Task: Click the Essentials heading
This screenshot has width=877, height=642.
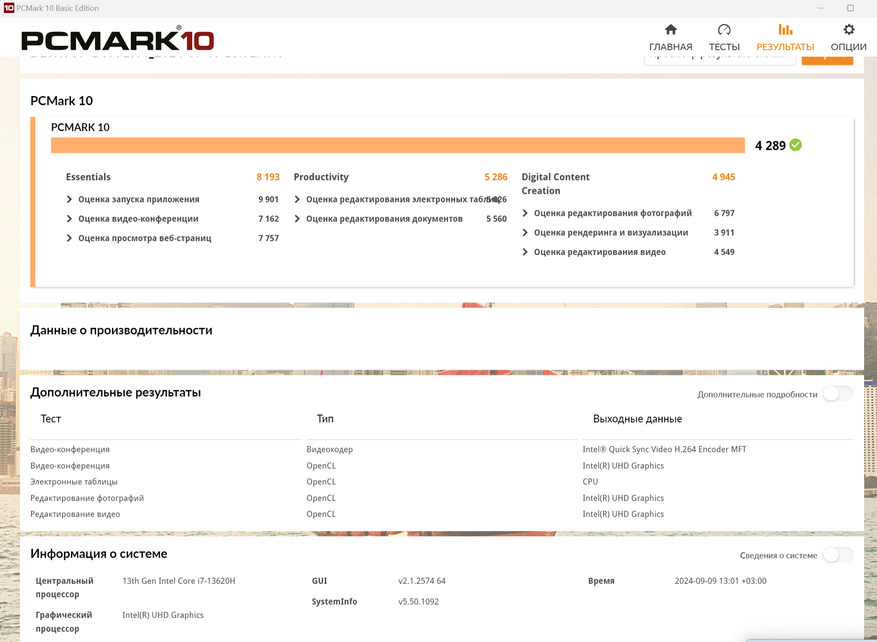Action: pyautogui.click(x=88, y=177)
